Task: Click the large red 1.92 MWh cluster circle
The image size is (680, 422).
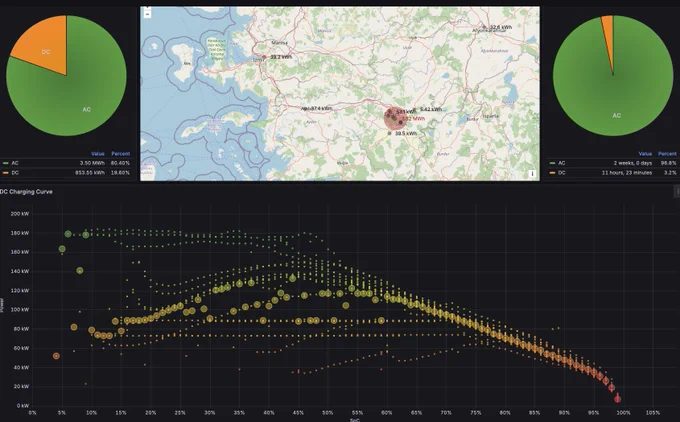Action: click(x=395, y=119)
